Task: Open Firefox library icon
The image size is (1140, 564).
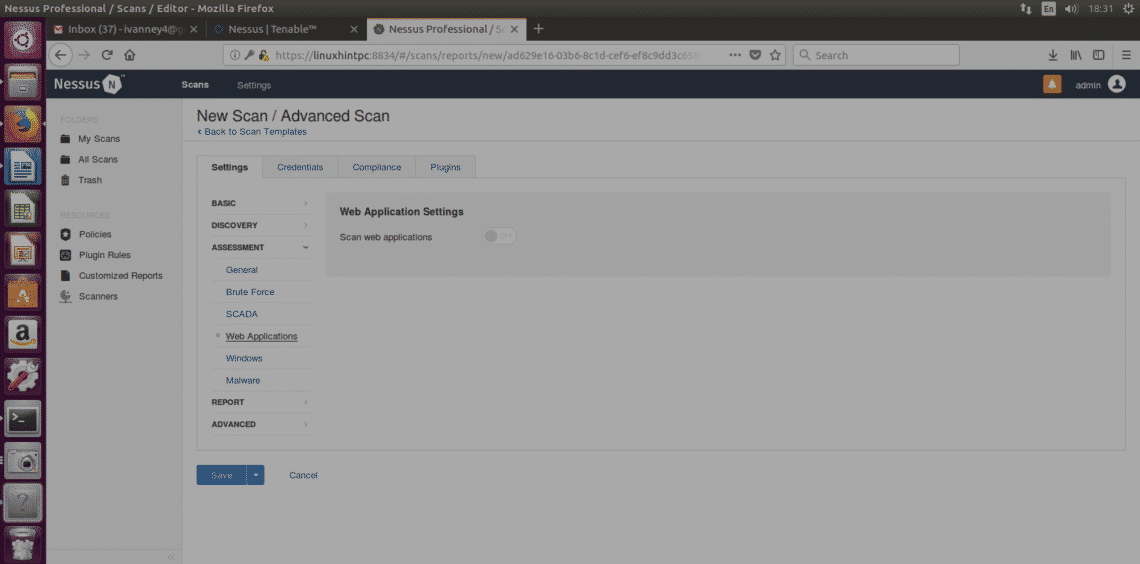Action: 1076,55
